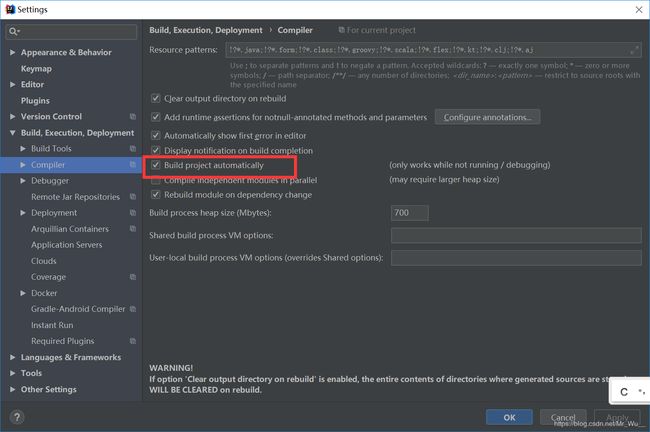Select Remote Jar Repositories in the tree

(75, 197)
